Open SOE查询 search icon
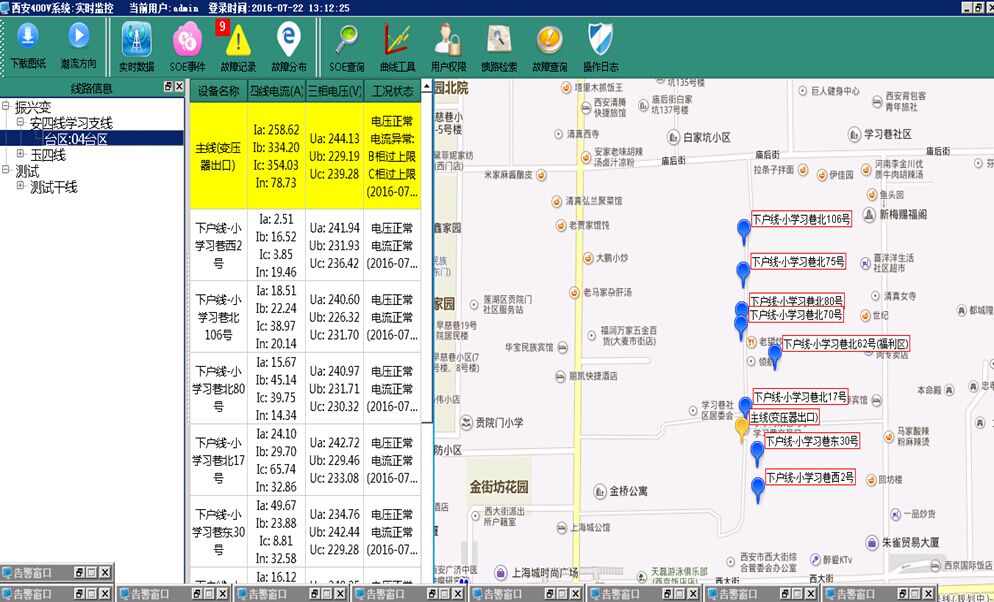The width and height of the screenshot is (994, 602). 346,39
